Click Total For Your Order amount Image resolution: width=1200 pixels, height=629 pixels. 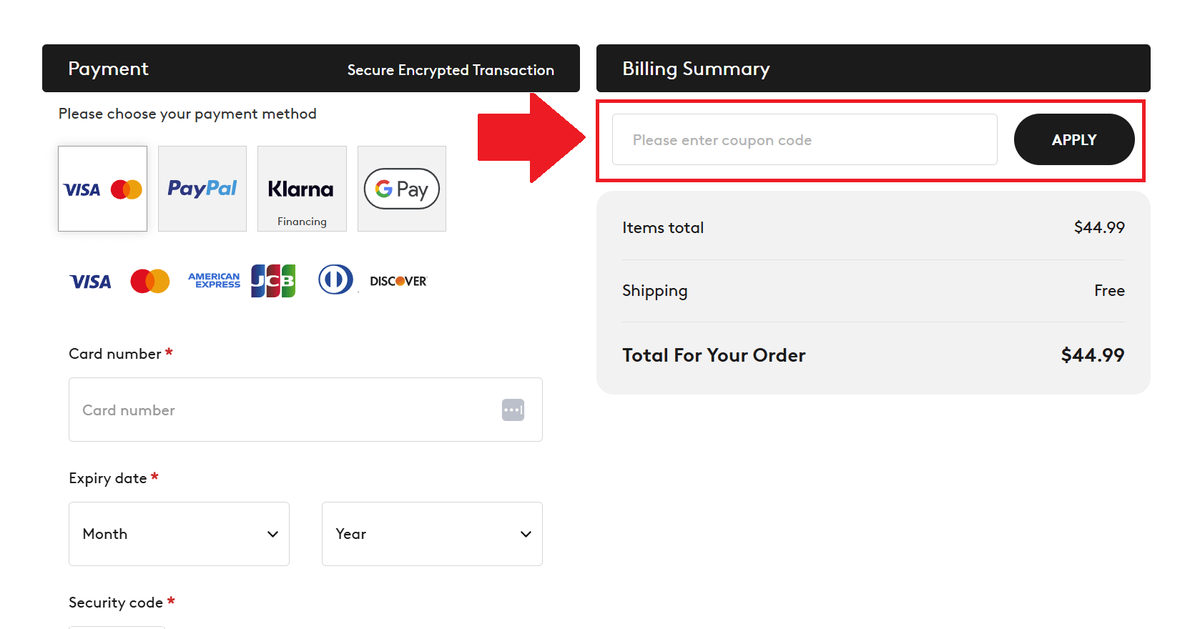tap(1092, 355)
